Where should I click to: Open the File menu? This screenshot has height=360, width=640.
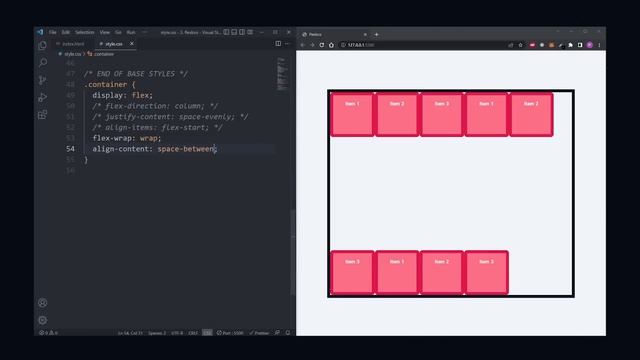(x=53, y=32)
